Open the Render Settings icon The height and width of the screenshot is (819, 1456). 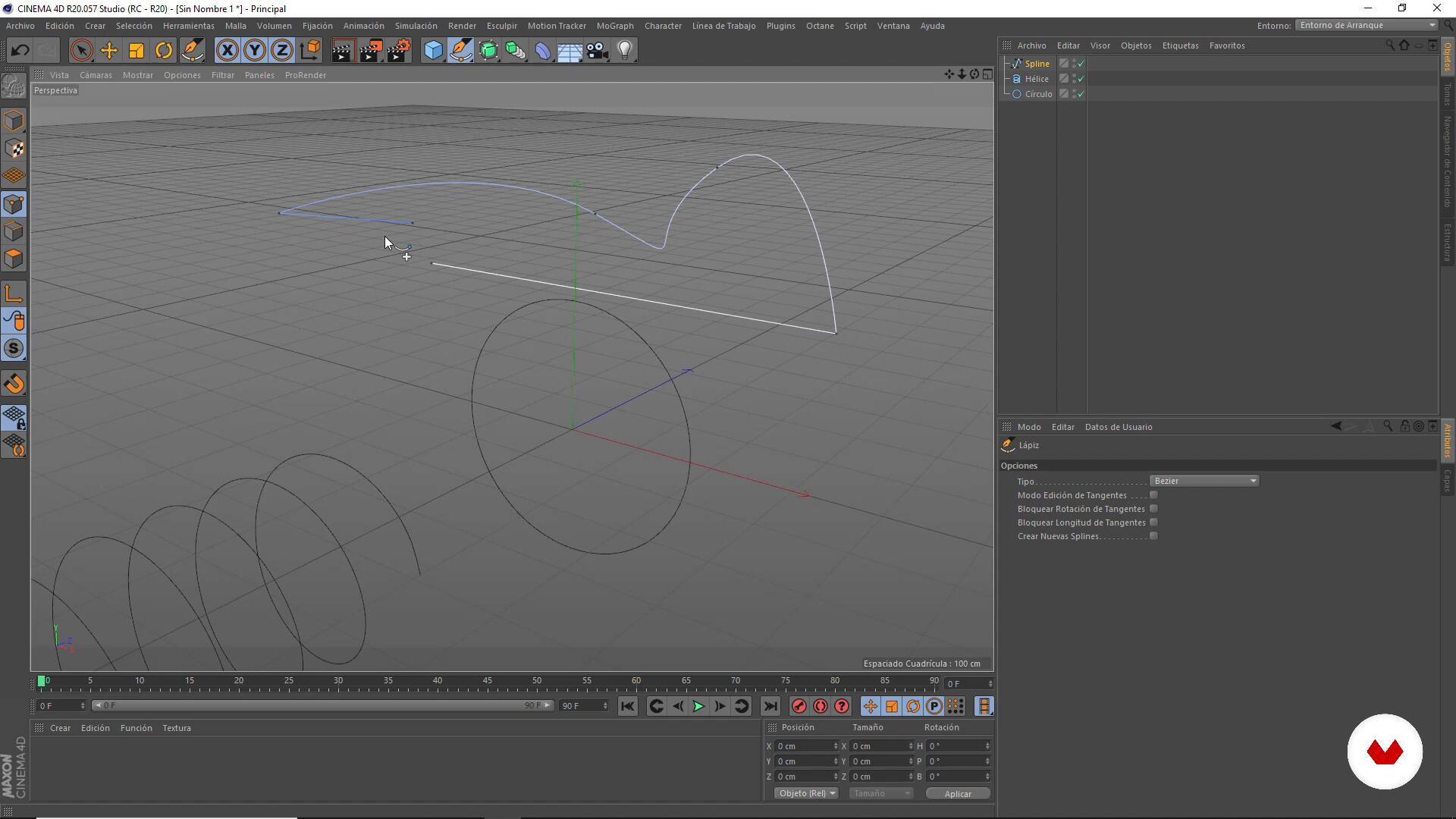pyautogui.click(x=398, y=51)
